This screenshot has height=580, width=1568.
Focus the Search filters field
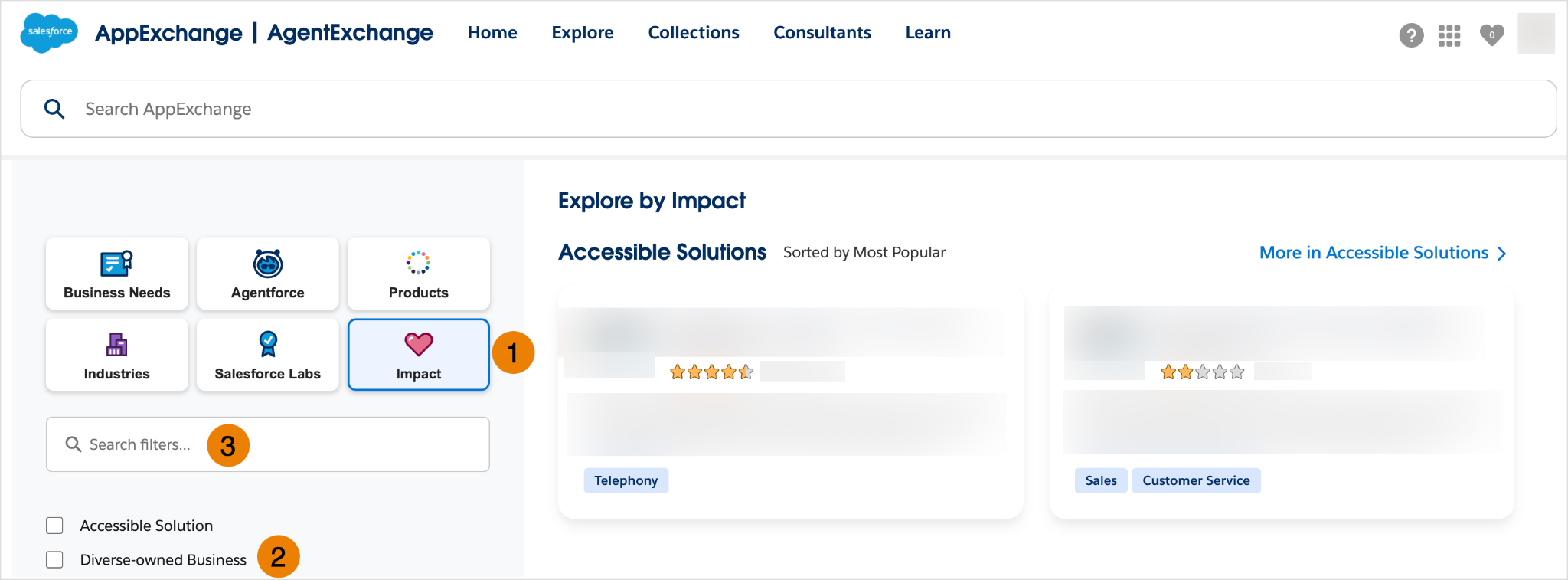268,444
